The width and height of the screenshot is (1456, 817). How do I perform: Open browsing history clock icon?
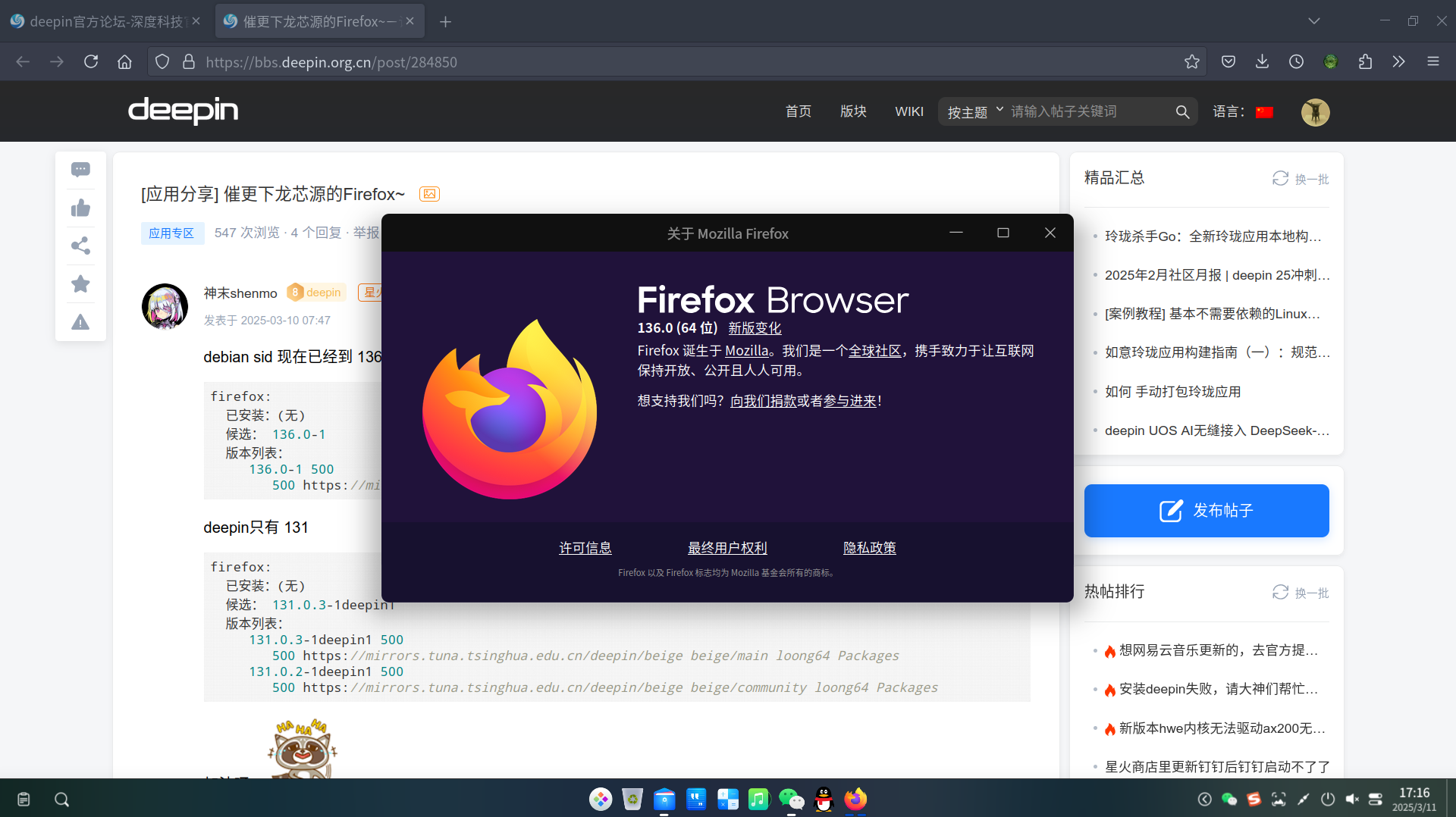1296,62
